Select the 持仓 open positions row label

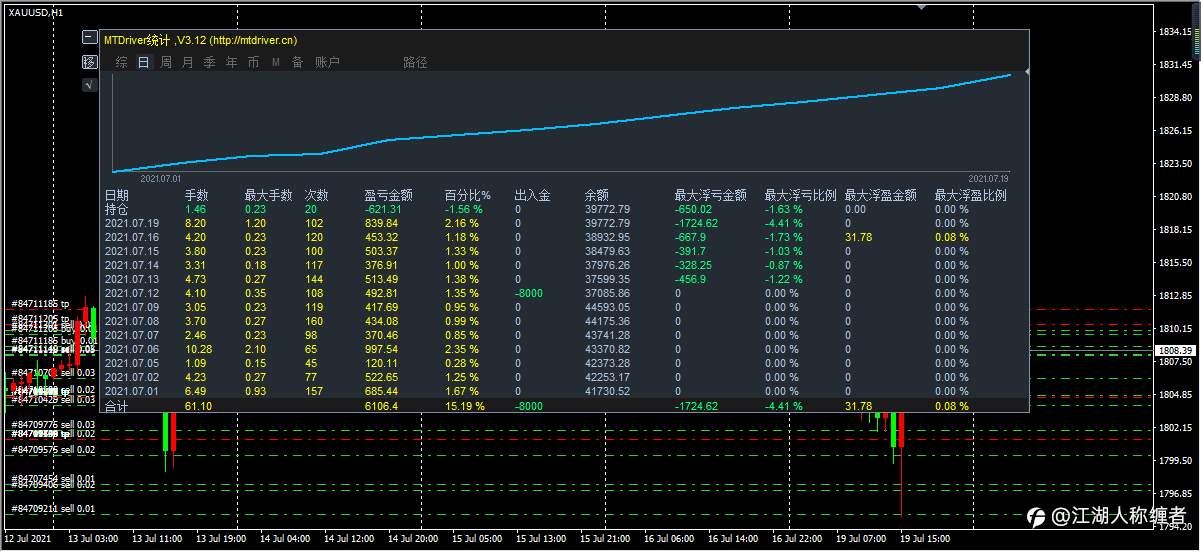117,210
